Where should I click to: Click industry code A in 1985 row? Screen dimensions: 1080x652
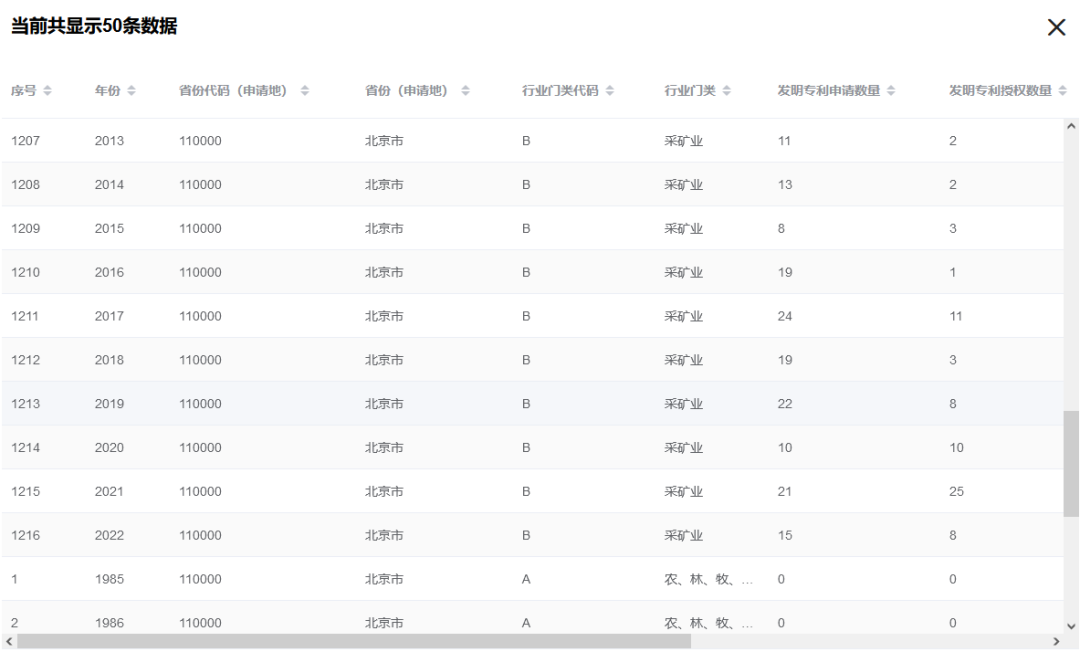click(x=526, y=579)
